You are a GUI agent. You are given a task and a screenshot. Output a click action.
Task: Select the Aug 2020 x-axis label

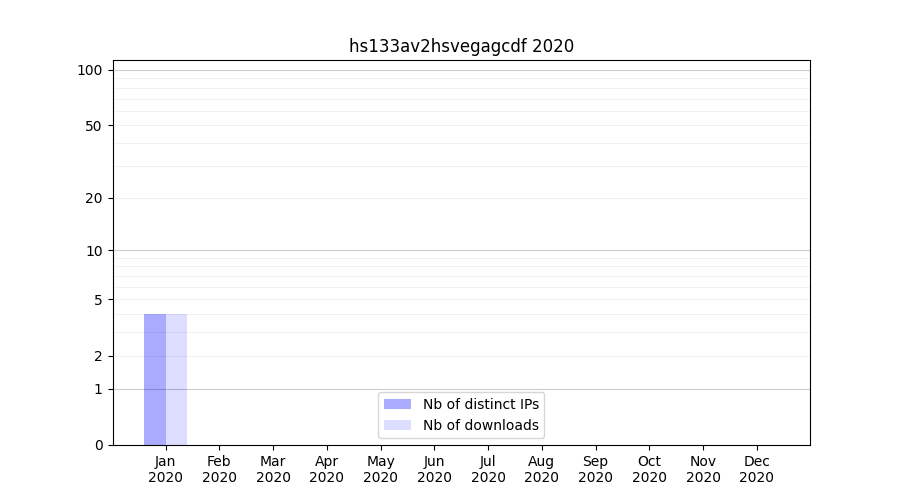pyautogui.click(x=541, y=469)
